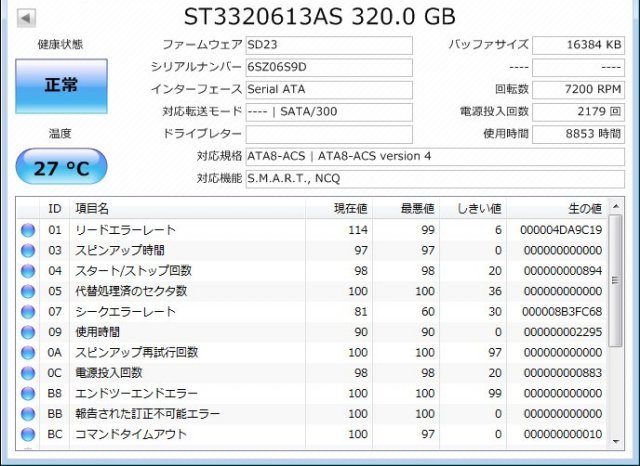Click raw value 000000002295

click(563, 332)
